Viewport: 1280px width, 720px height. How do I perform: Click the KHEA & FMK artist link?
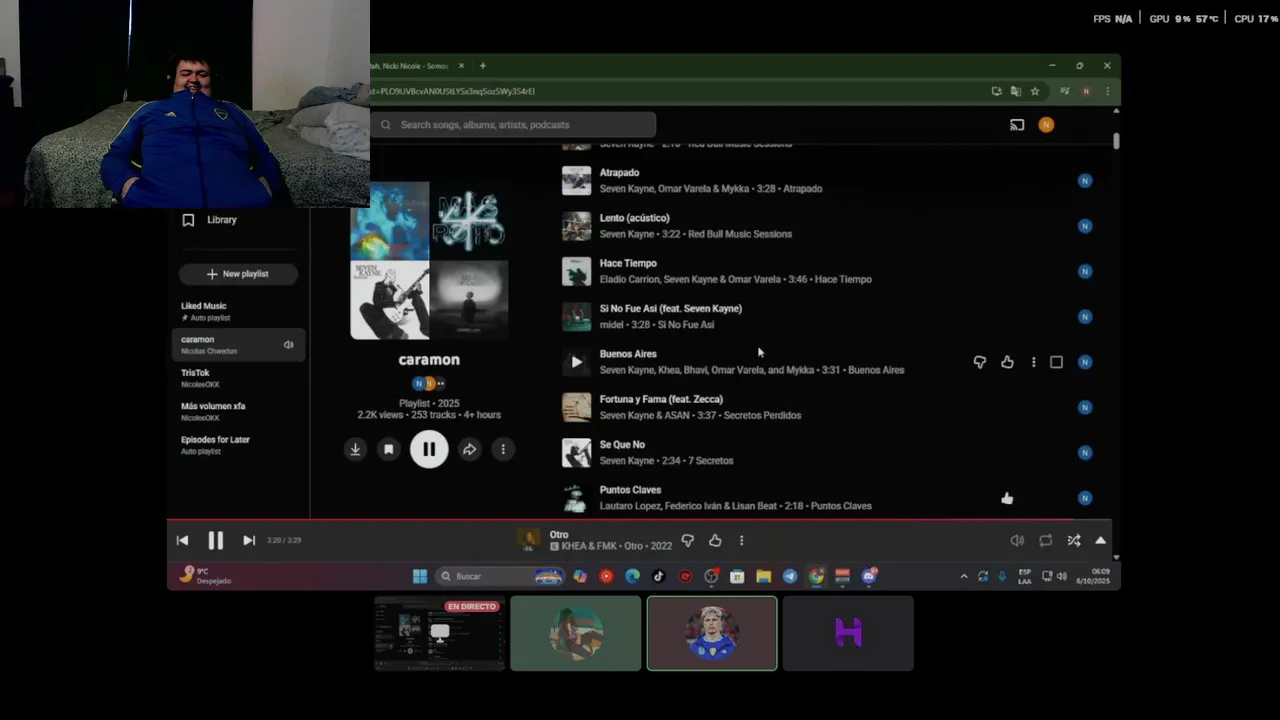[590, 547]
